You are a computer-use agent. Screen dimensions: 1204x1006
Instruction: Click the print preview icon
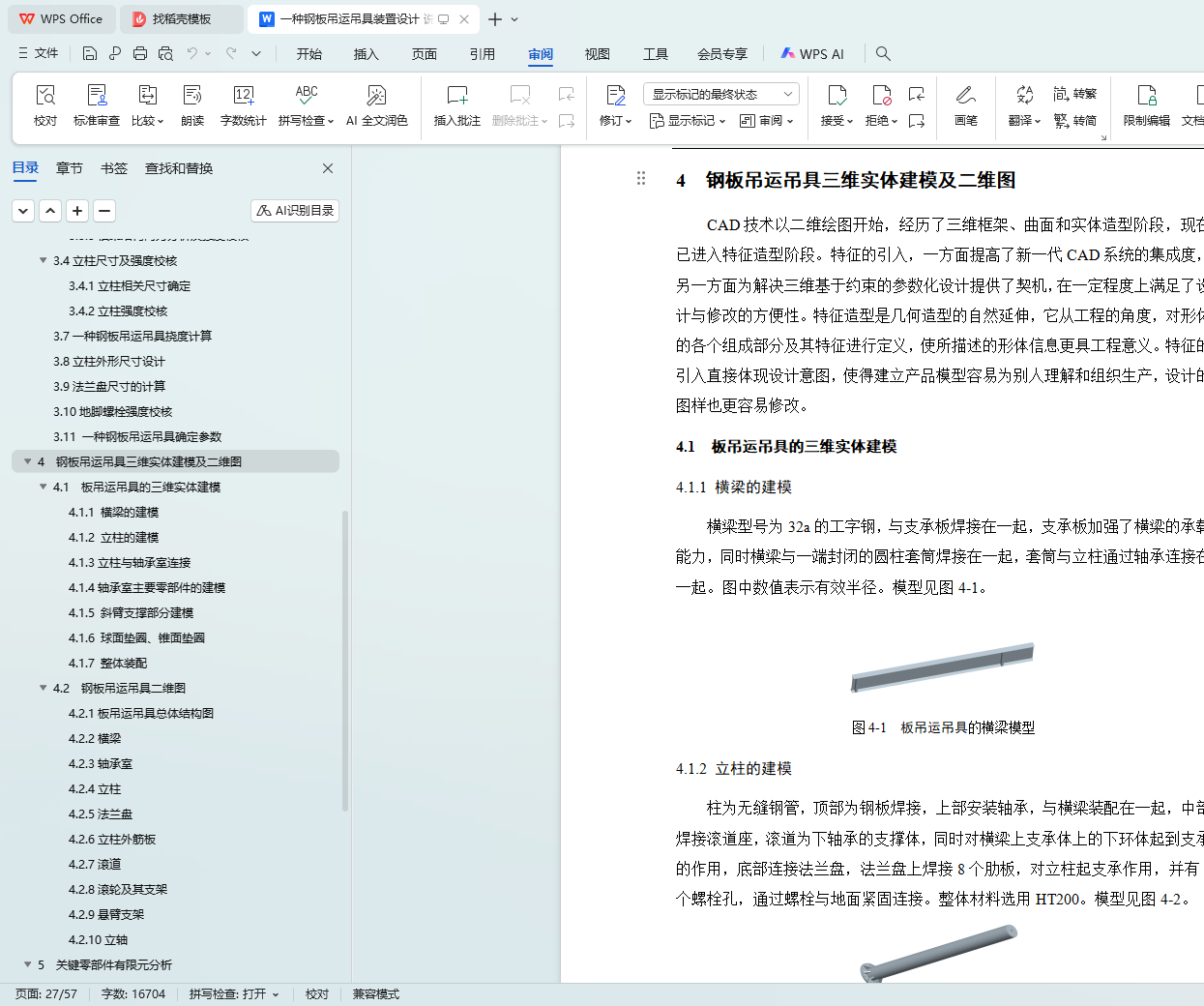click(165, 53)
